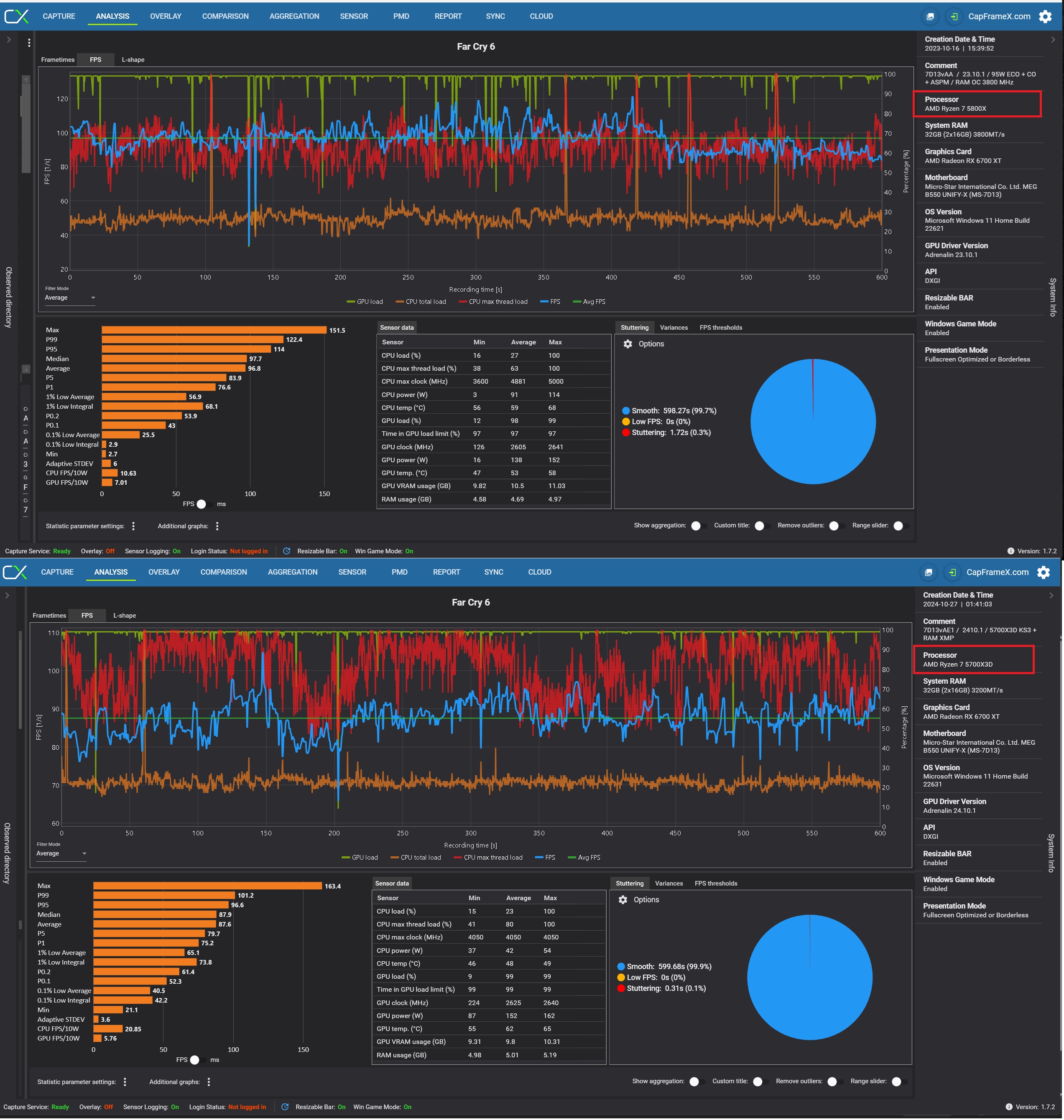Click GPU load legend swatch in 5800X chart
Screen dimensions: 1064x1120
click(x=351, y=302)
